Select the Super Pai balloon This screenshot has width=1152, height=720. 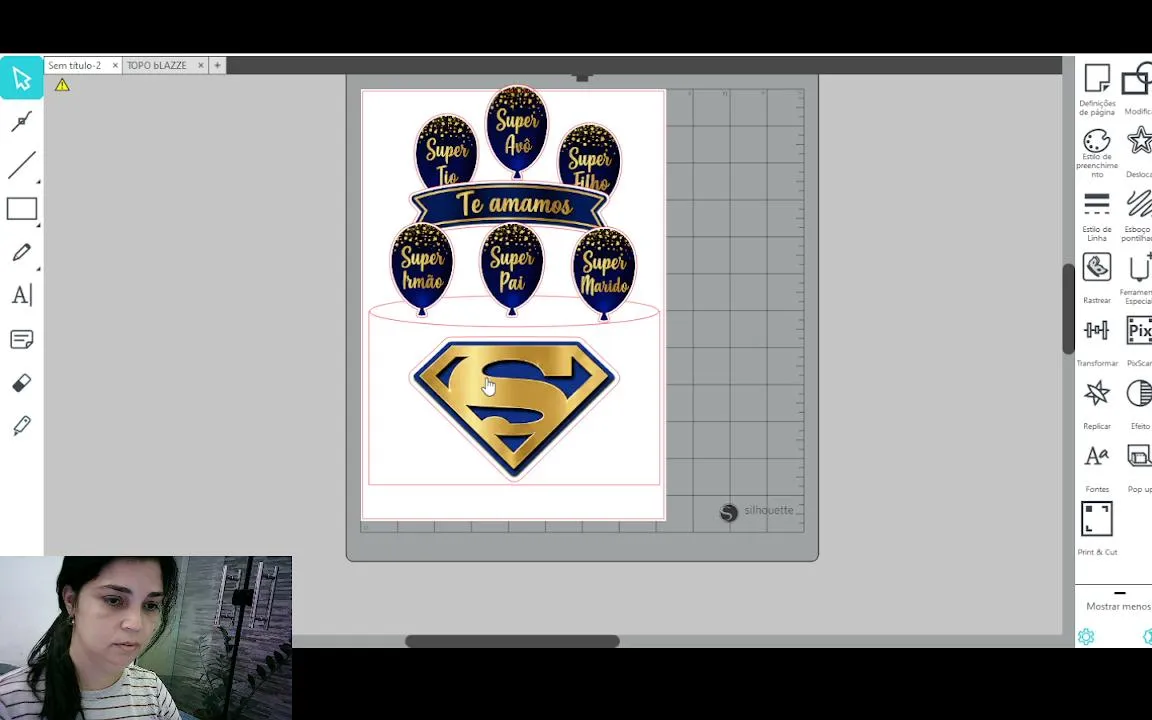(x=512, y=269)
